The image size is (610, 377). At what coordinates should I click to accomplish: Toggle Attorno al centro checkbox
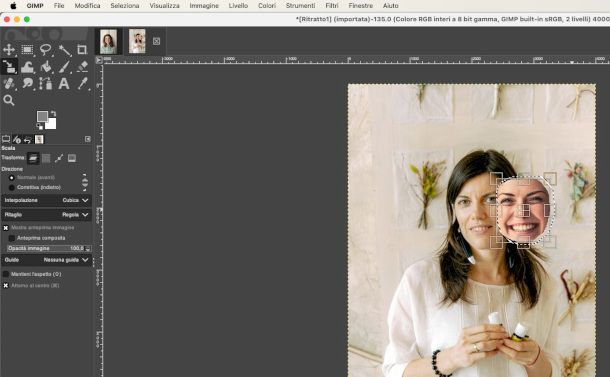6,286
